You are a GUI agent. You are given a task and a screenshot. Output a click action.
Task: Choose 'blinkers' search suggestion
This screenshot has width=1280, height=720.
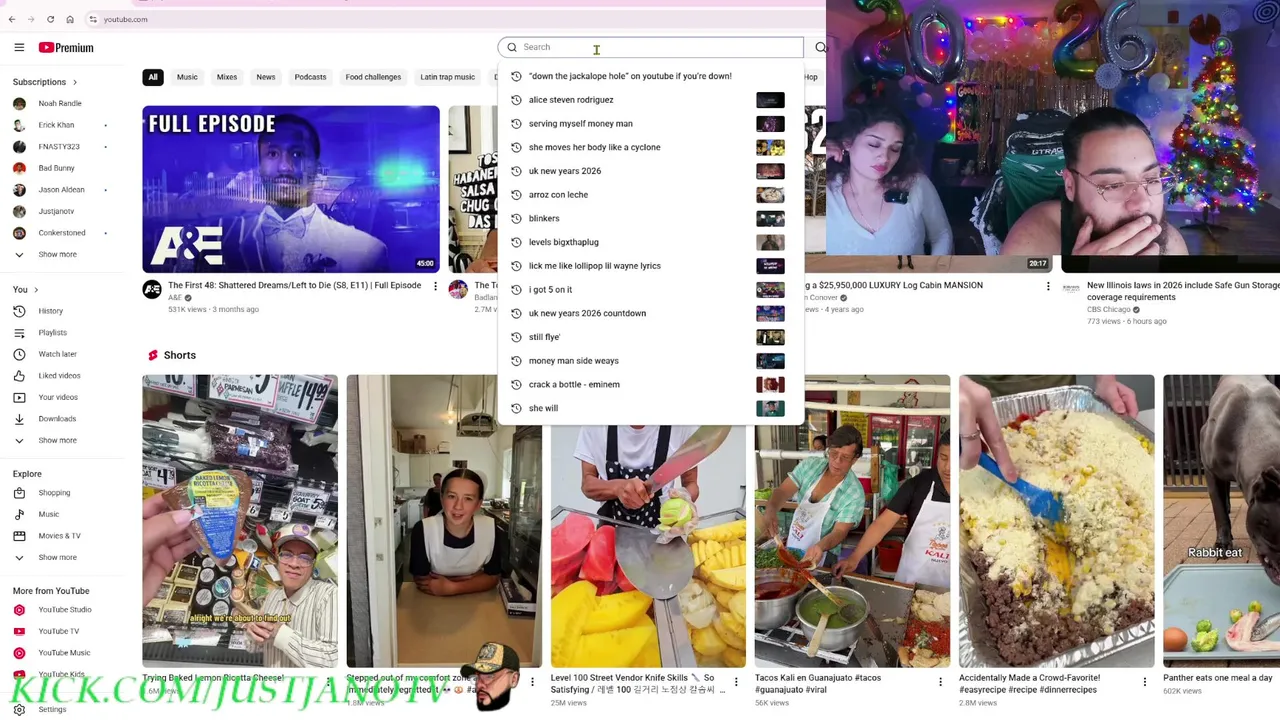click(650, 218)
